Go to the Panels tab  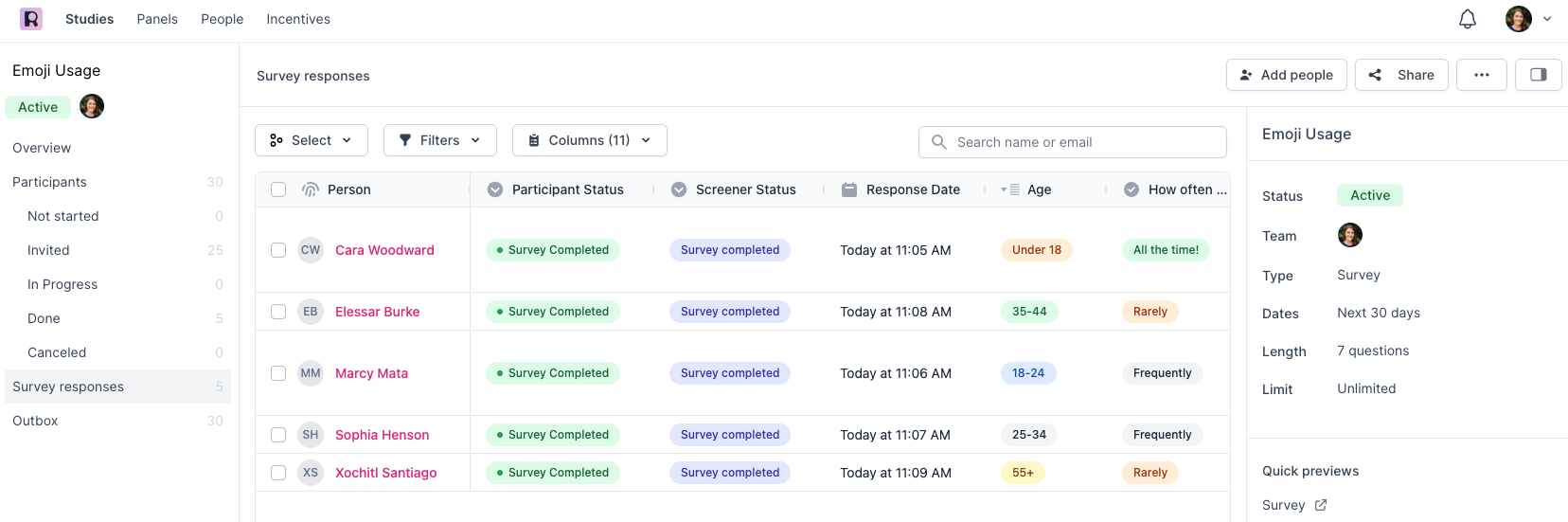pyautogui.click(x=157, y=19)
